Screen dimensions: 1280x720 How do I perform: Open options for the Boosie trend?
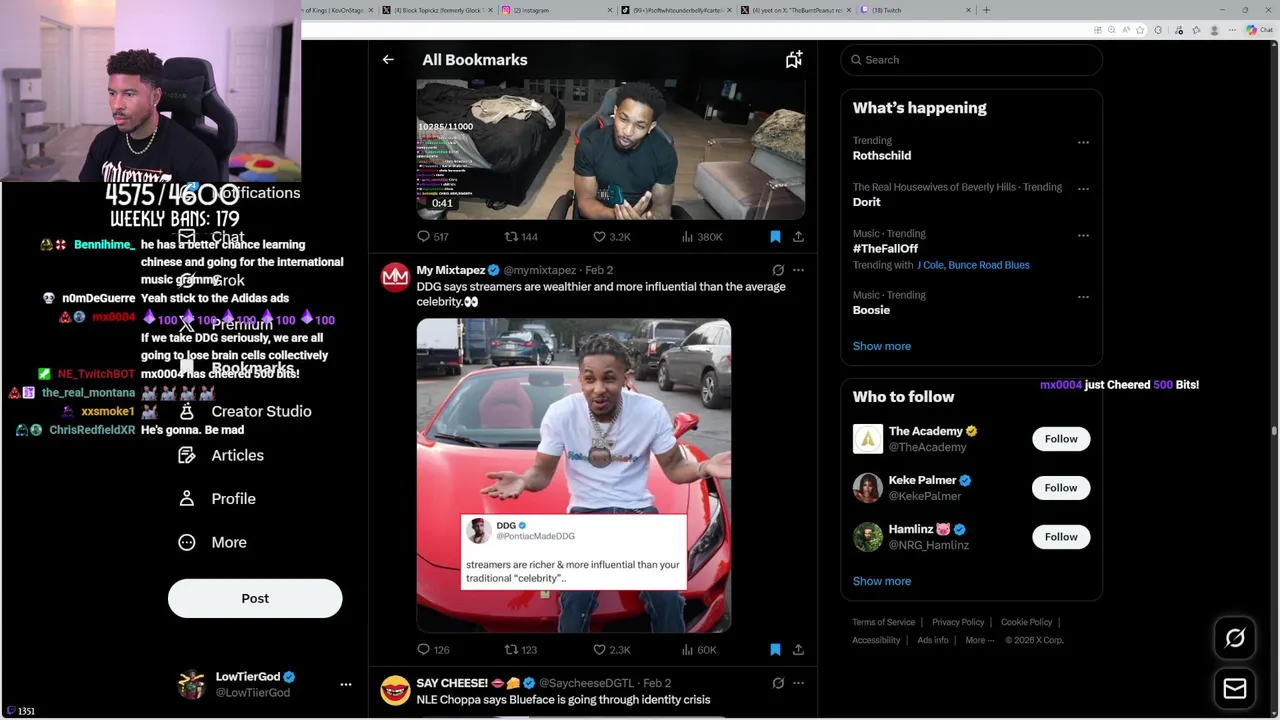point(1083,297)
